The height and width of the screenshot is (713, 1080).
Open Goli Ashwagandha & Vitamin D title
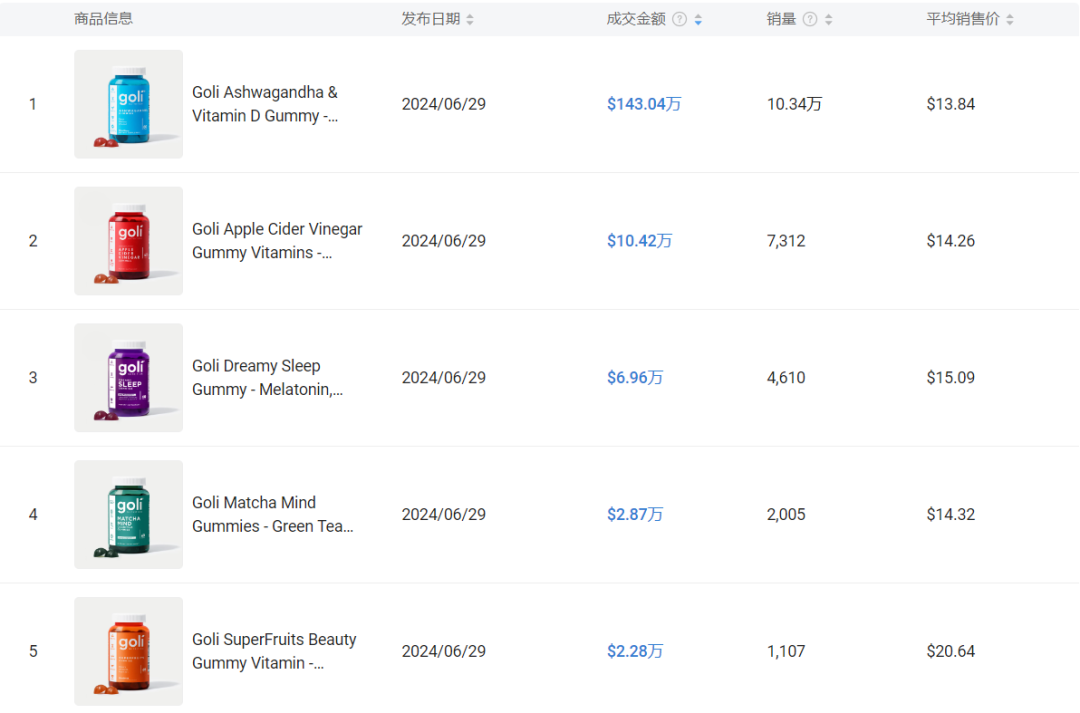coord(265,104)
